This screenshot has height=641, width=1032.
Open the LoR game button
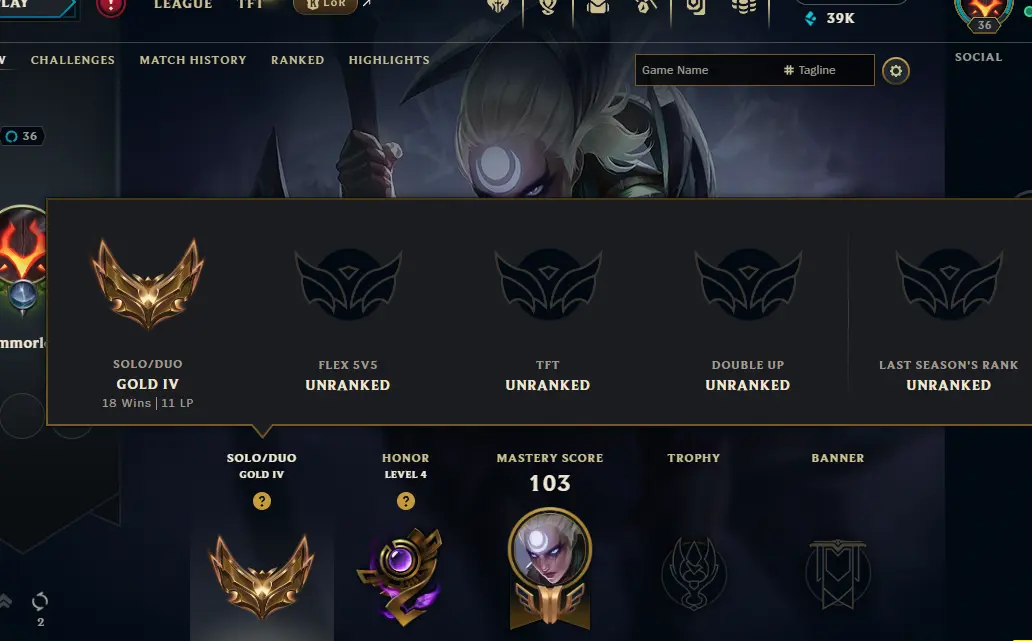pyautogui.click(x=325, y=5)
